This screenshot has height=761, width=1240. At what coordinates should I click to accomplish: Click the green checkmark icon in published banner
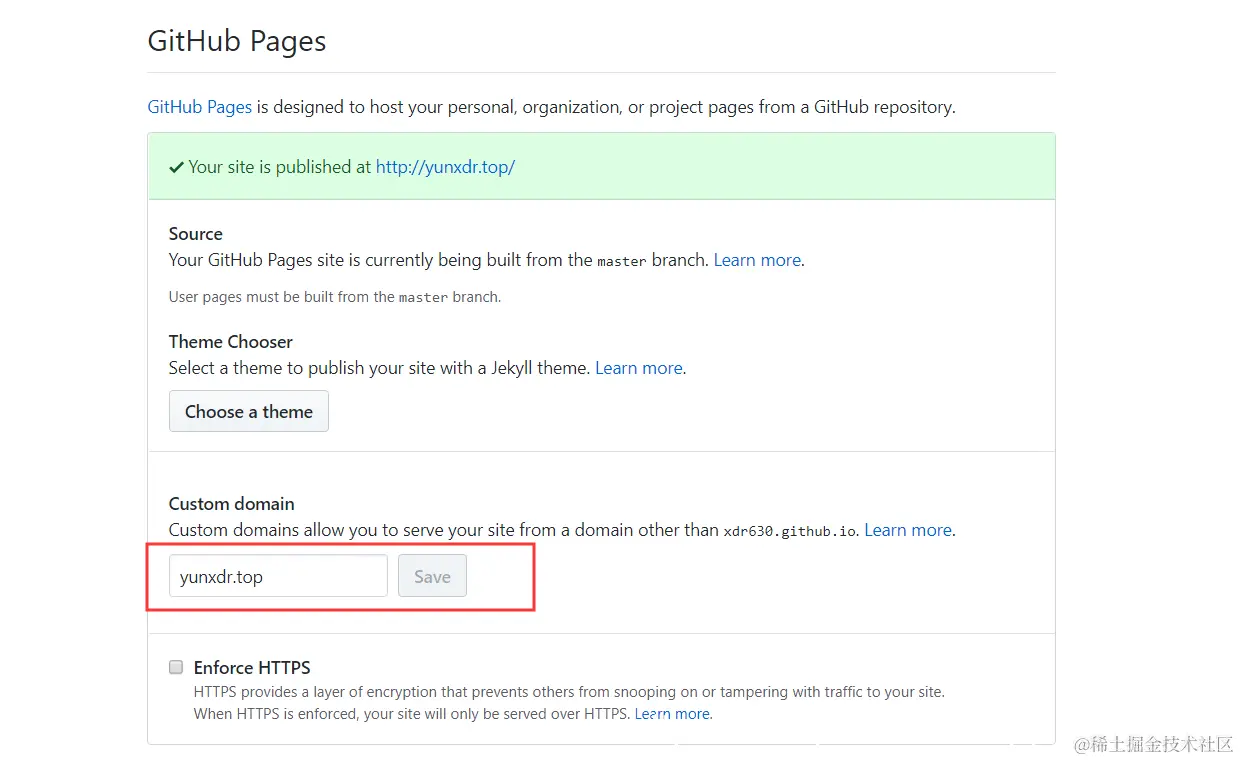tap(176, 167)
